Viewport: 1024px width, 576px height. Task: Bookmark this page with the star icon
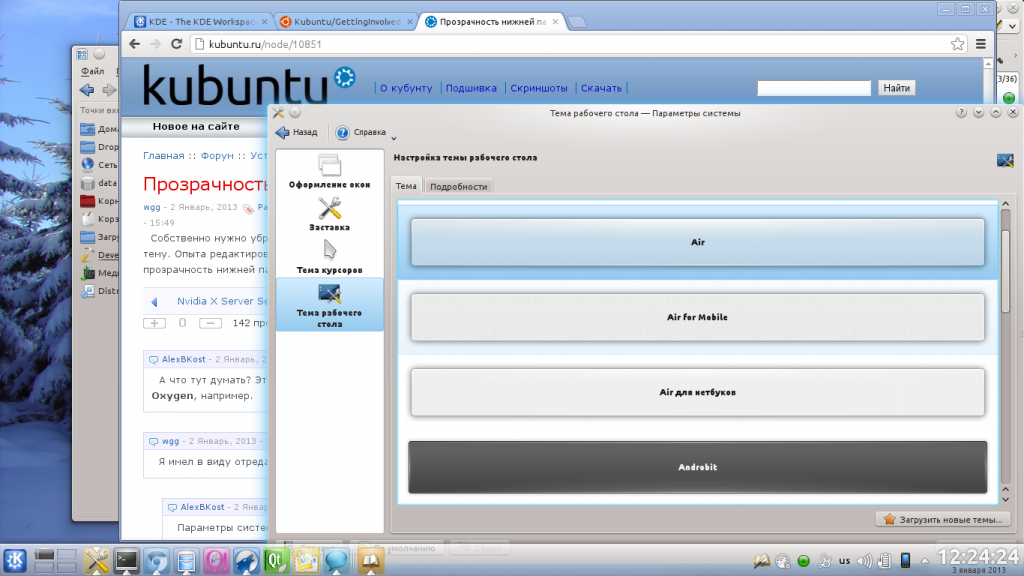pos(957,44)
